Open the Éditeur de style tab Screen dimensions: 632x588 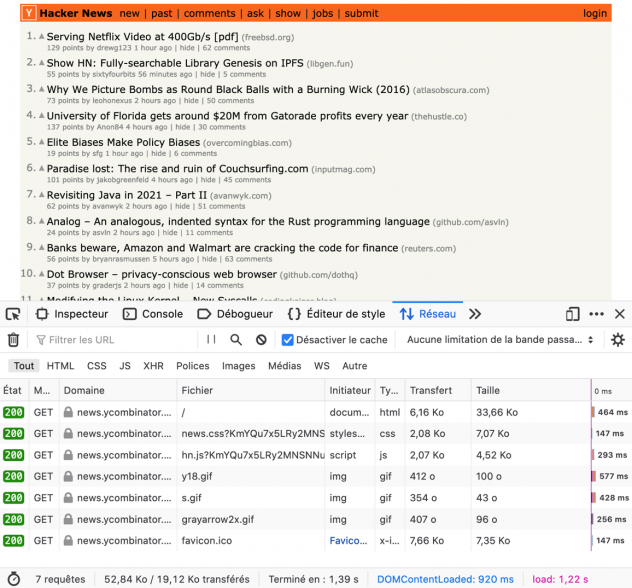pyautogui.click(x=336, y=314)
